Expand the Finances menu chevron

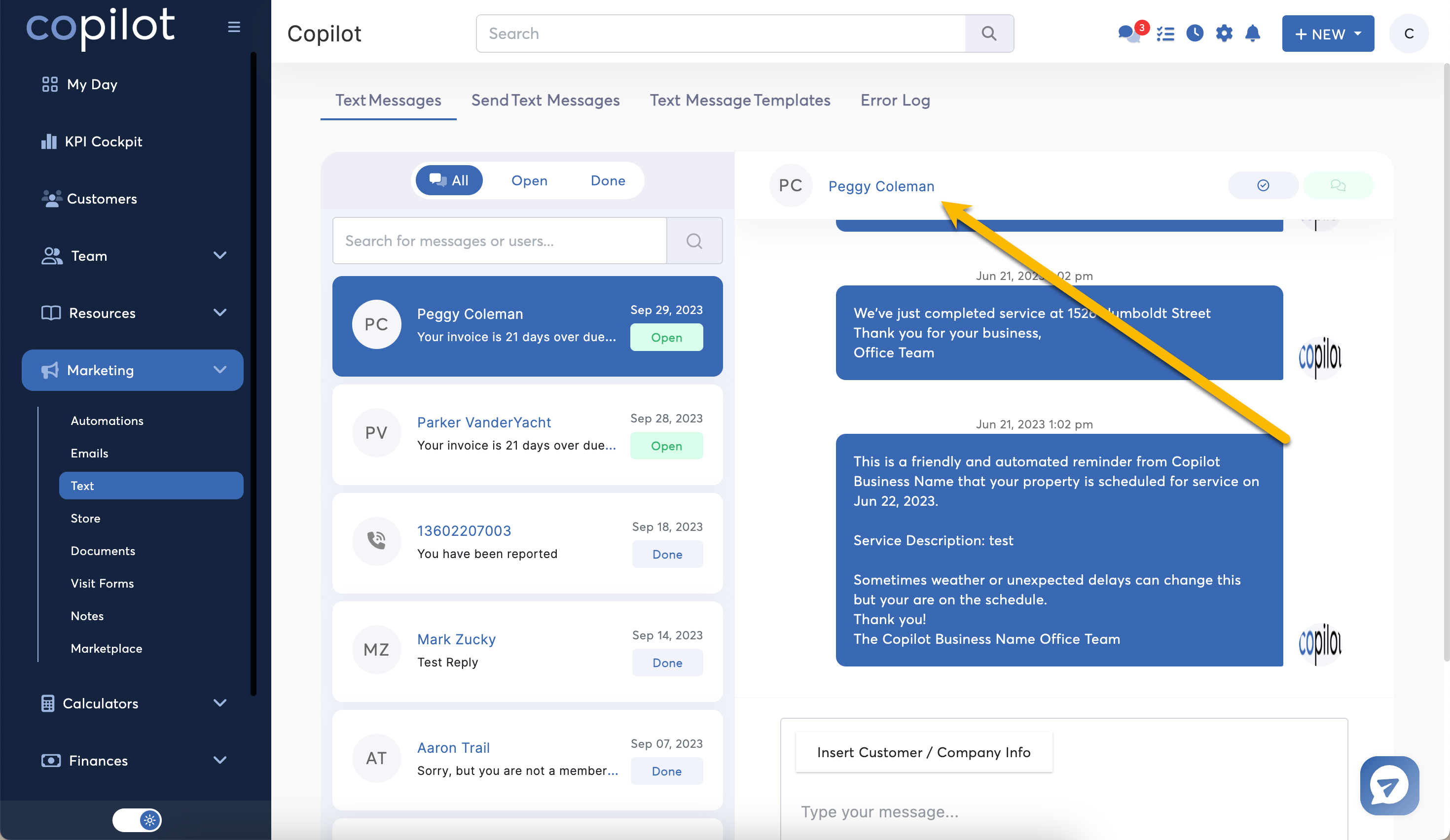click(x=220, y=760)
